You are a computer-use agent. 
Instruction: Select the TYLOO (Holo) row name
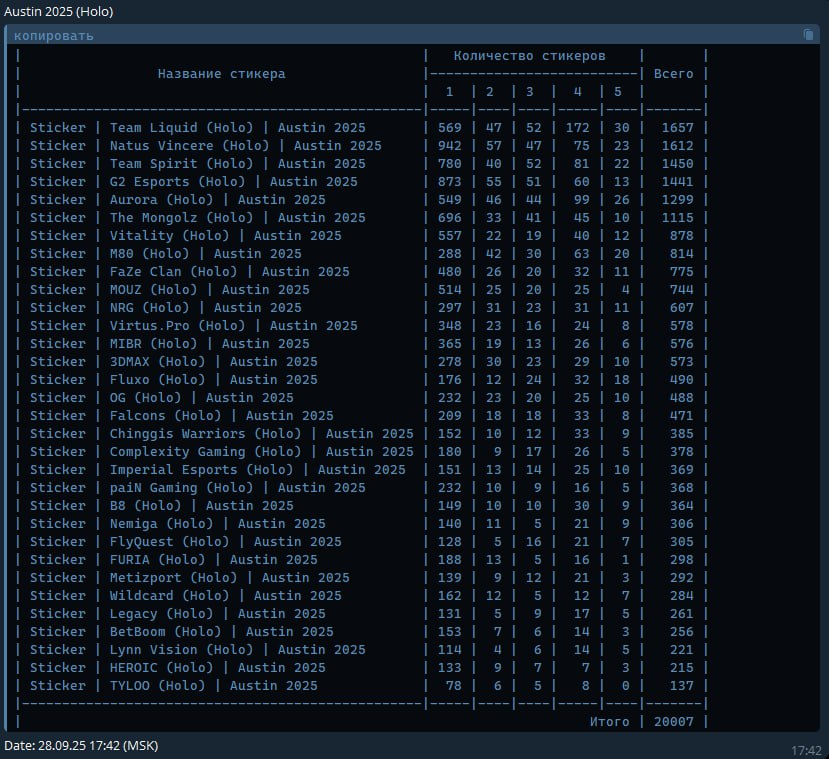[173, 684]
